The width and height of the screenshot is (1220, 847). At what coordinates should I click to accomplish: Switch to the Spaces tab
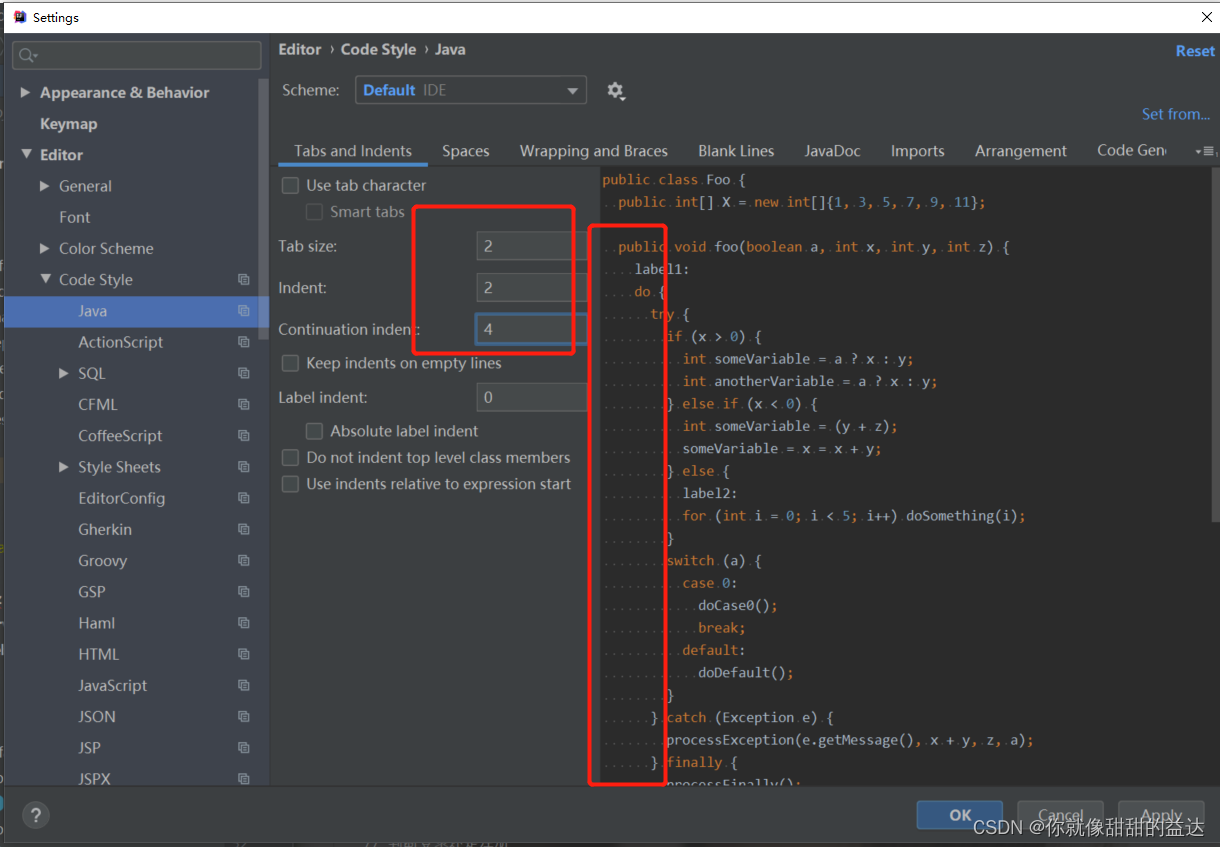click(x=466, y=151)
